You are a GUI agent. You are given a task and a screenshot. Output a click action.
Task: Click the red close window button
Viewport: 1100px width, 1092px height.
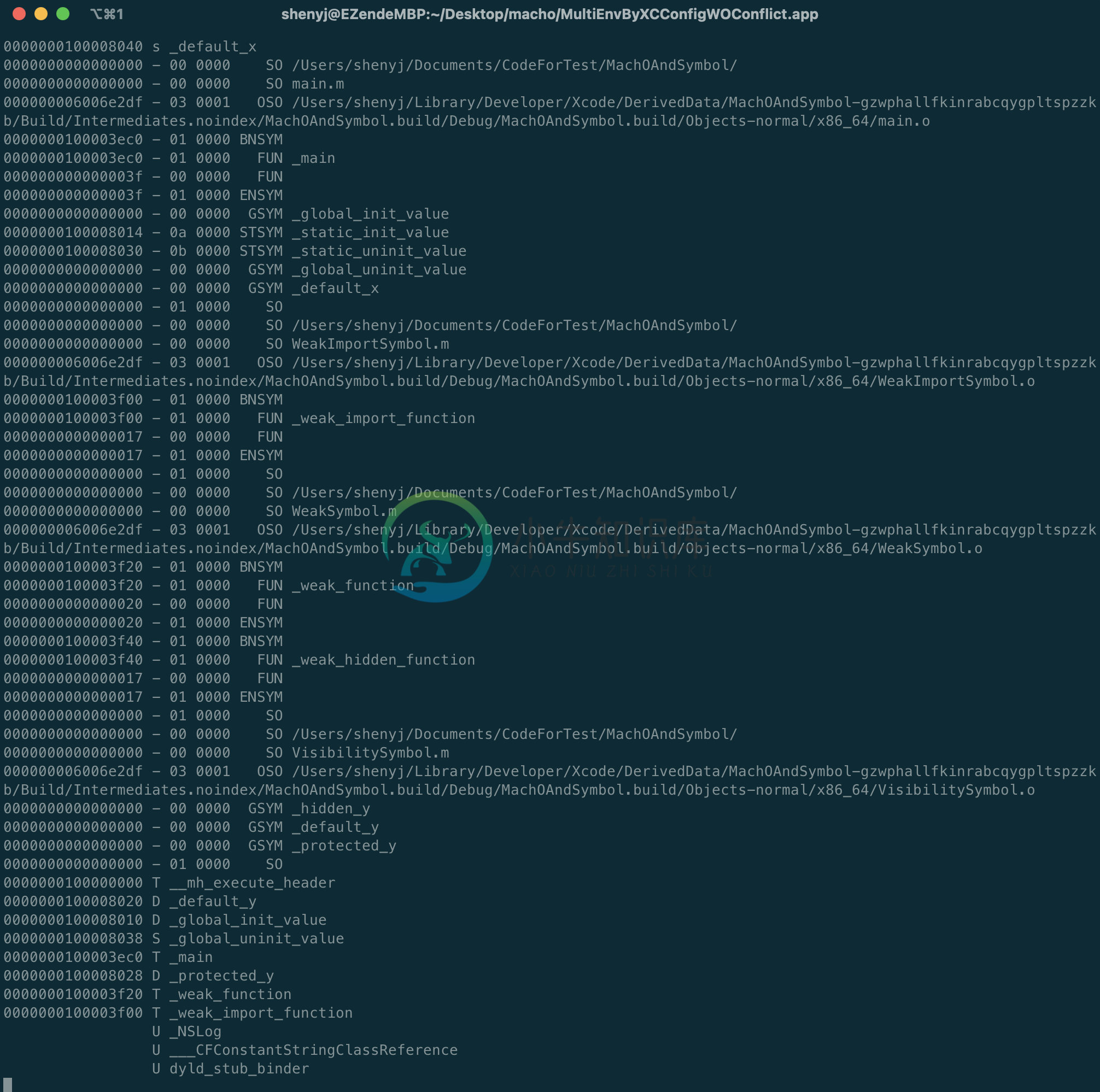point(19,14)
